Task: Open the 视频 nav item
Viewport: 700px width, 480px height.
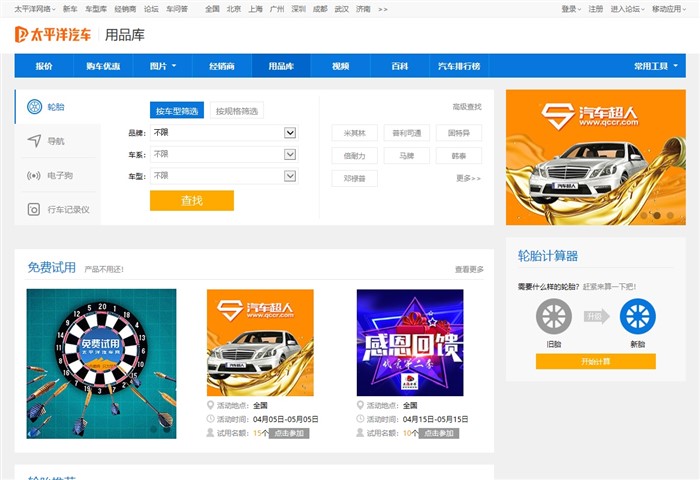Action: (341, 66)
